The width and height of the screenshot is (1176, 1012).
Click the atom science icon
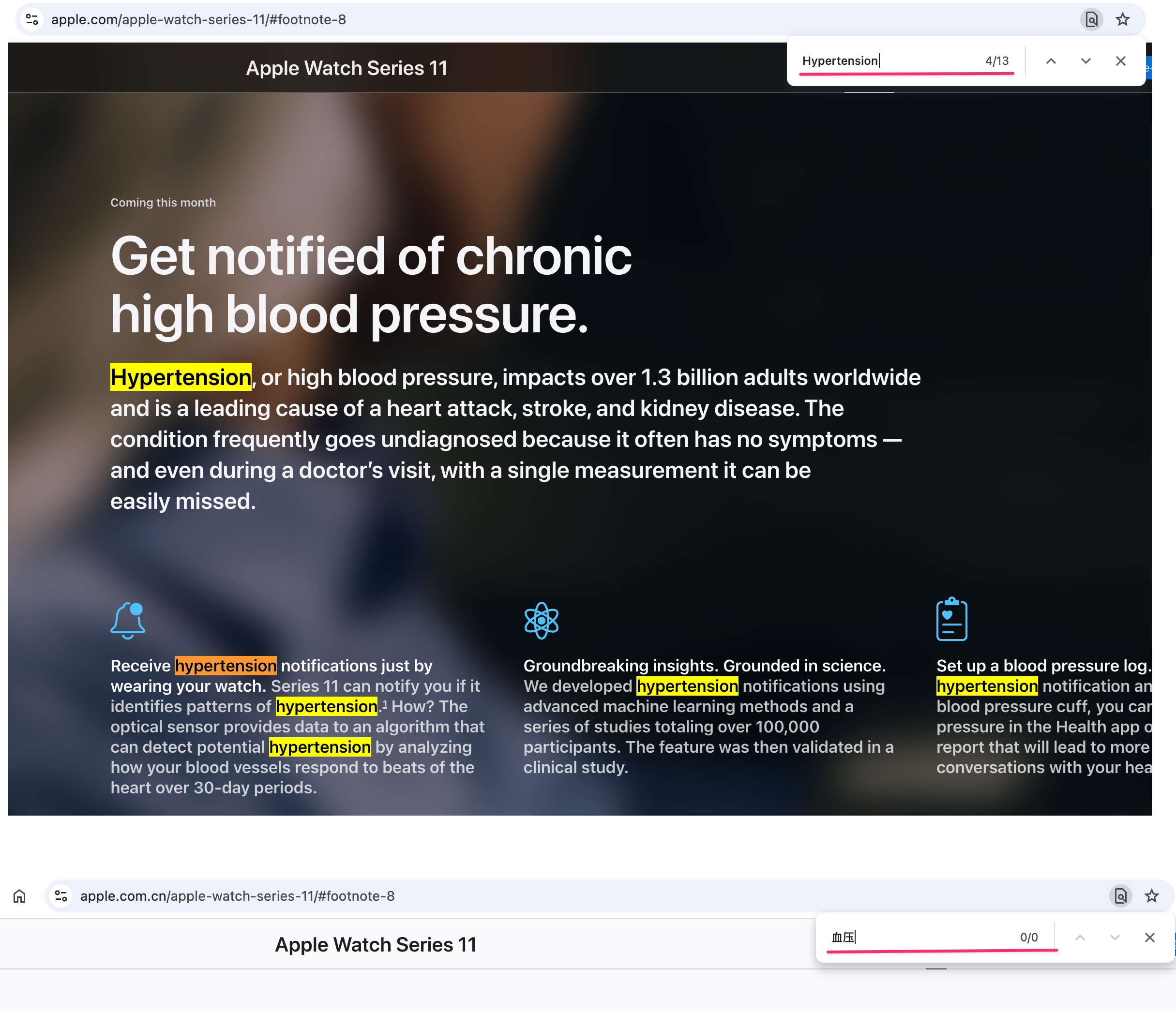click(542, 621)
